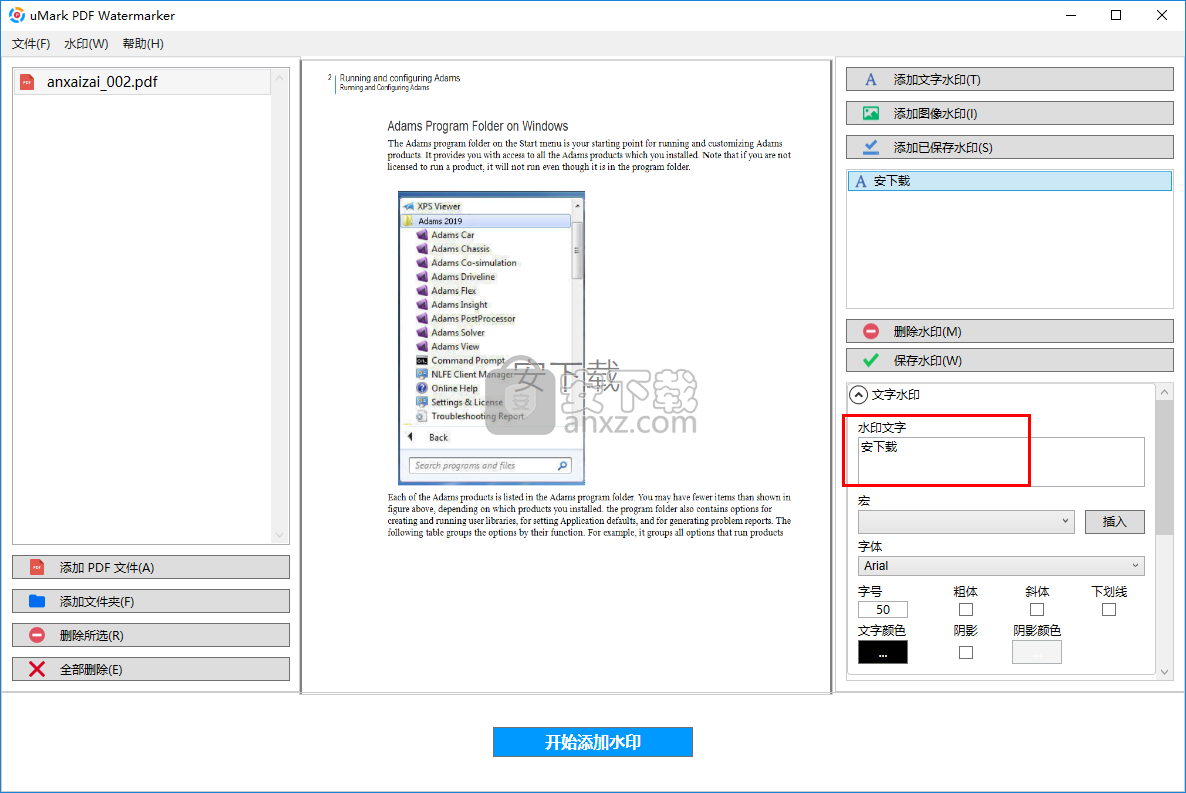Image resolution: width=1186 pixels, height=793 pixels.
Task: Click the green check icon on 保存水印(W)
Action: coord(871,360)
